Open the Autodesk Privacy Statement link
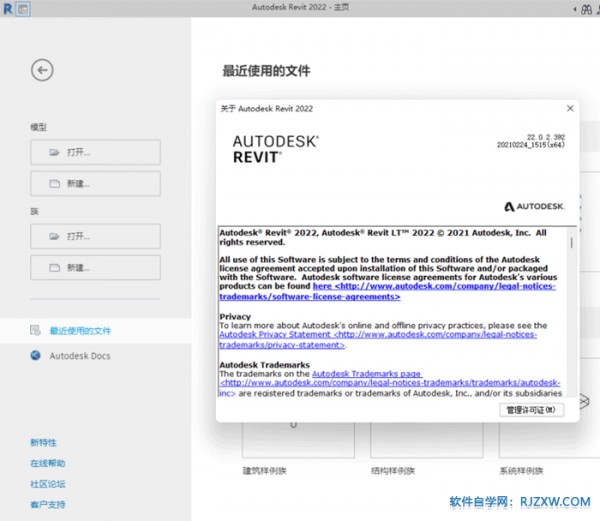The image size is (600, 521). tap(378, 339)
